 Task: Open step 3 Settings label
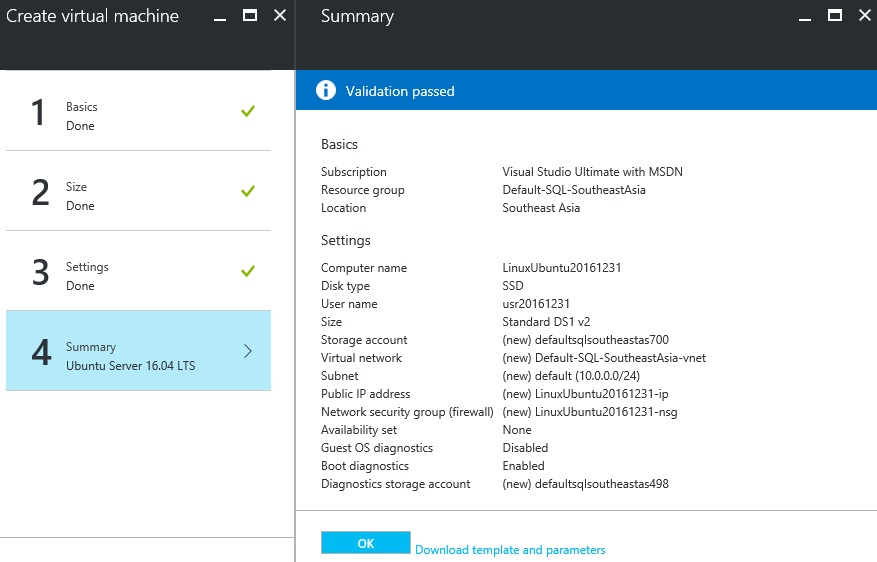tap(87, 267)
